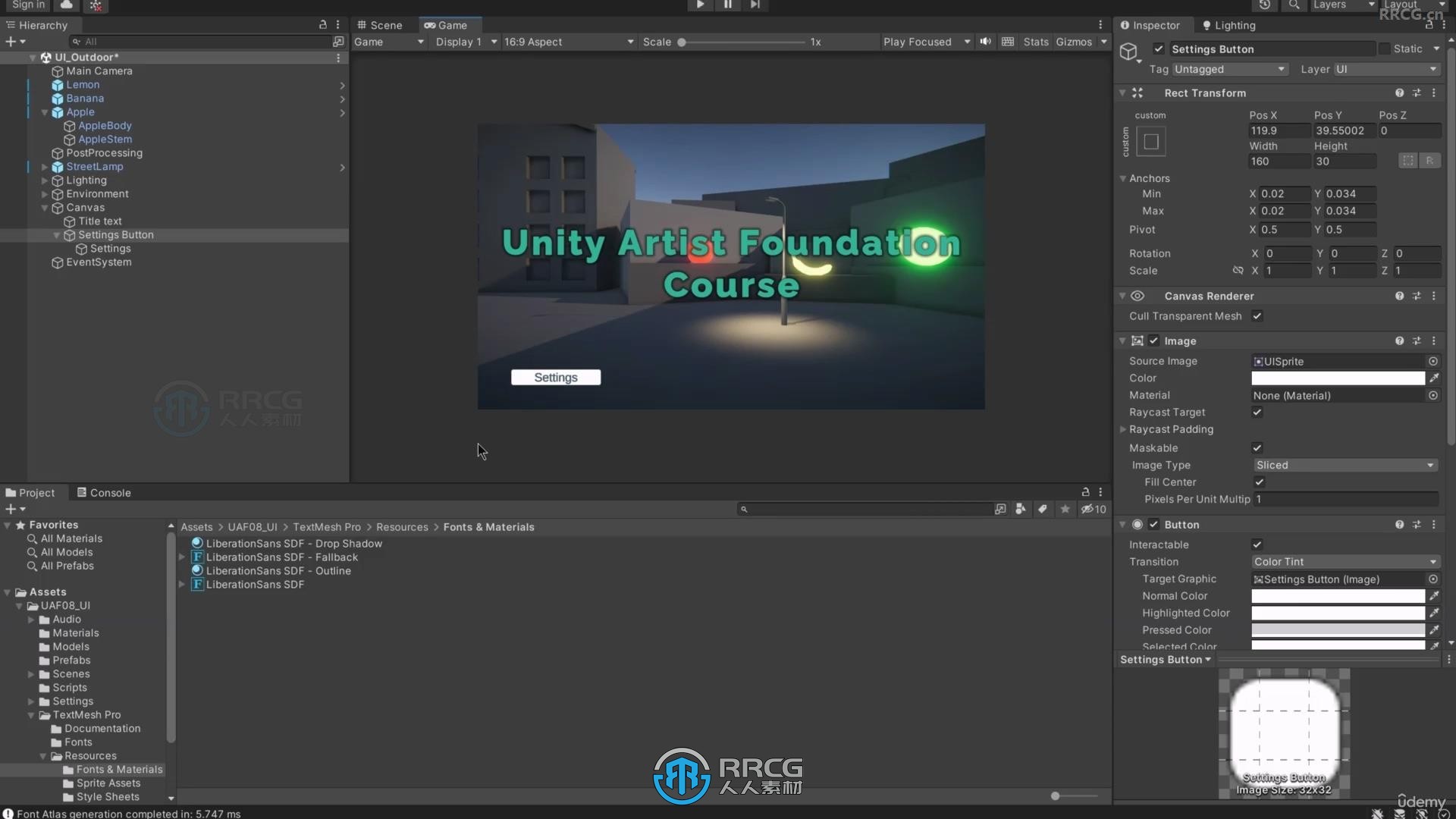Toggle the Static checkbox
This screenshot has width=1456, height=819.
coord(1384,49)
